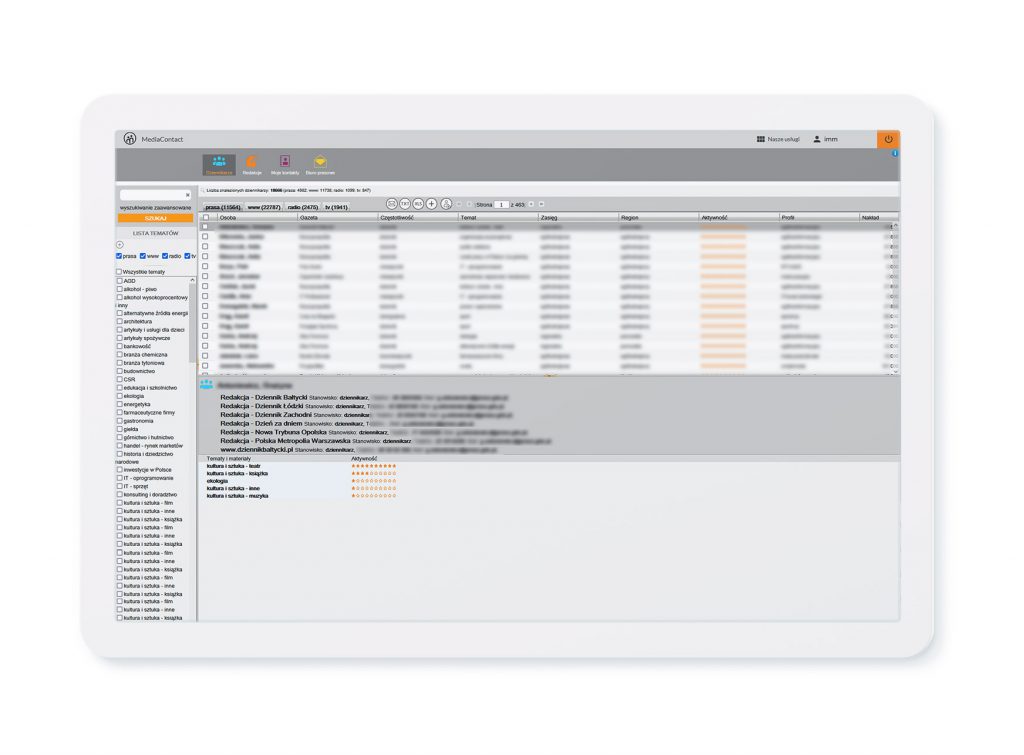Screen dimensions: 1024x755
Task: Click the blue info icon
Action: tap(895, 153)
